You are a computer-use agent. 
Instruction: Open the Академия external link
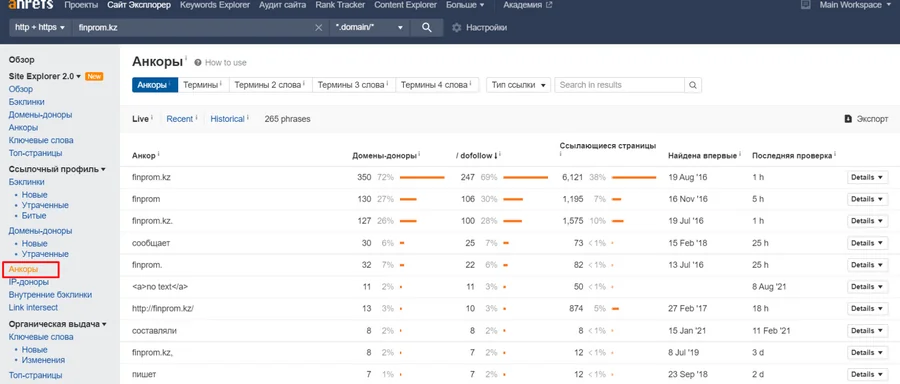[528, 5]
